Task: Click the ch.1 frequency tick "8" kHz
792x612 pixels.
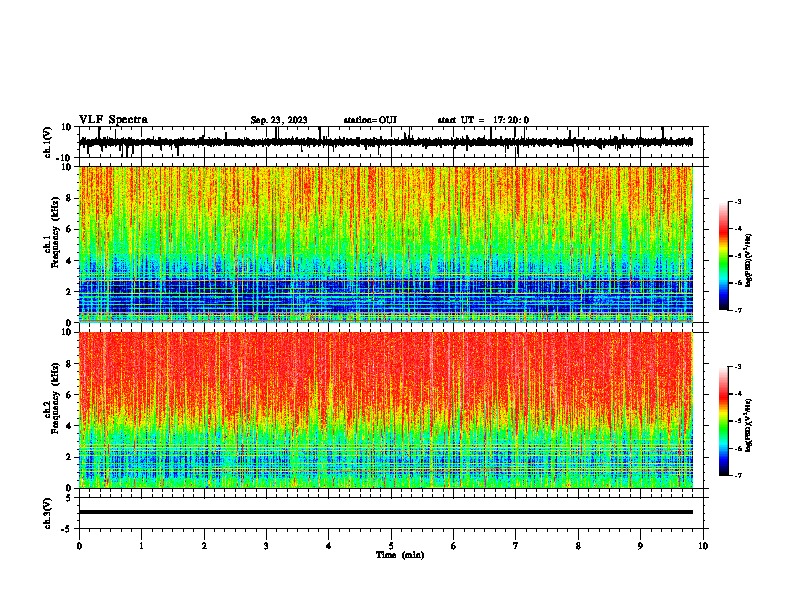Action: click(x=70, y=198)
